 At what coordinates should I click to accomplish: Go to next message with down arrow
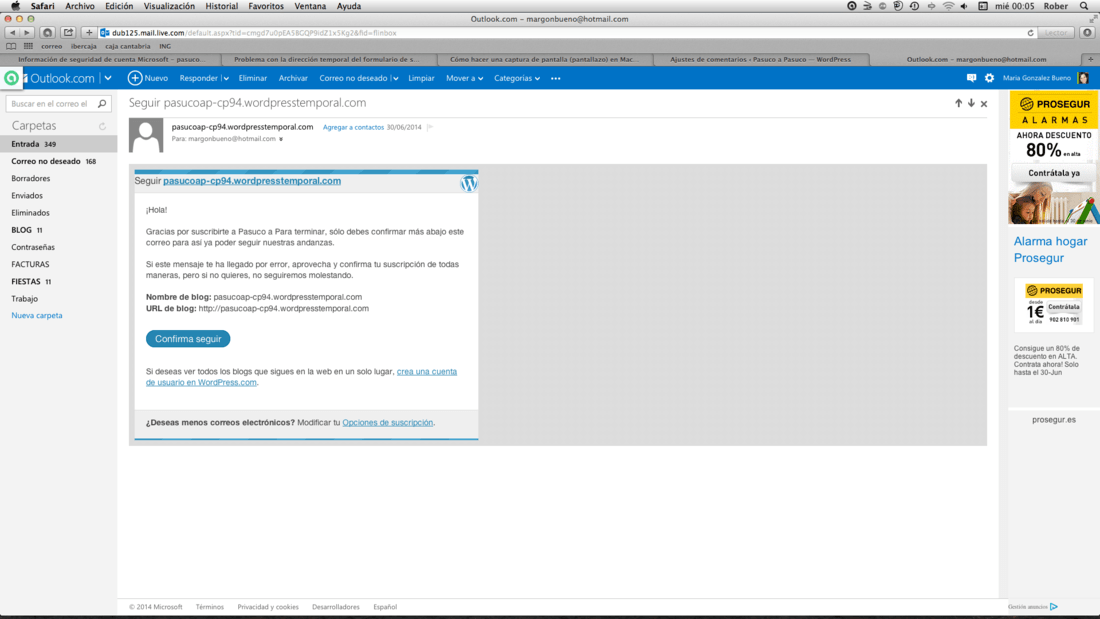pyautogui.click(x=971, y=103)
